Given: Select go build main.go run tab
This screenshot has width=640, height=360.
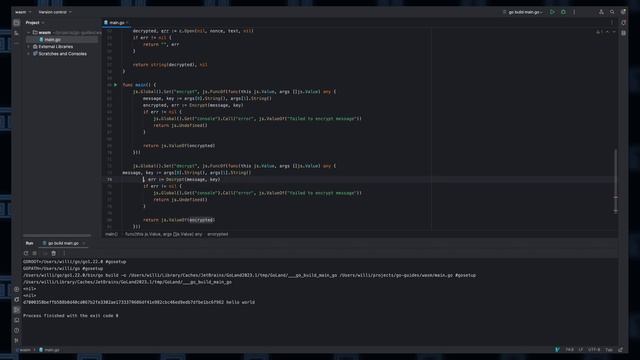Looking at the screenshot, I should click(x=63, y=243).
